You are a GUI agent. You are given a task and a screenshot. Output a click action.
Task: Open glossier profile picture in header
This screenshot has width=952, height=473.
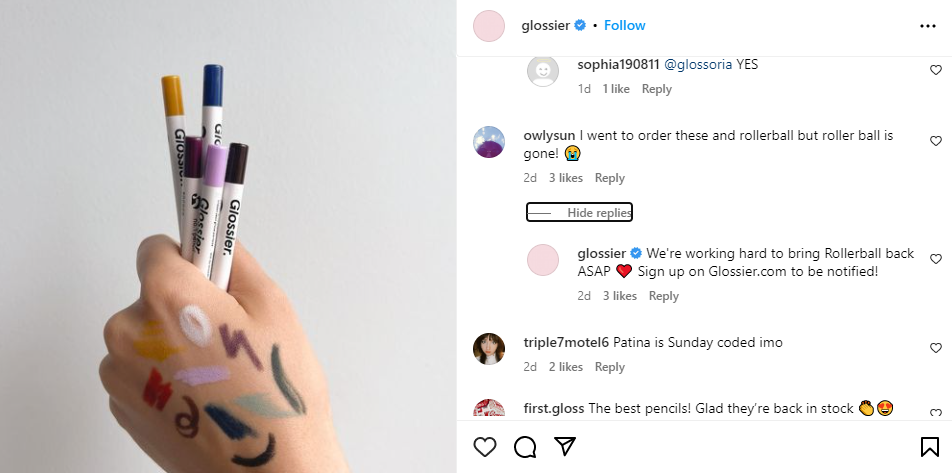pyautogui.click(x=489, y=26)
